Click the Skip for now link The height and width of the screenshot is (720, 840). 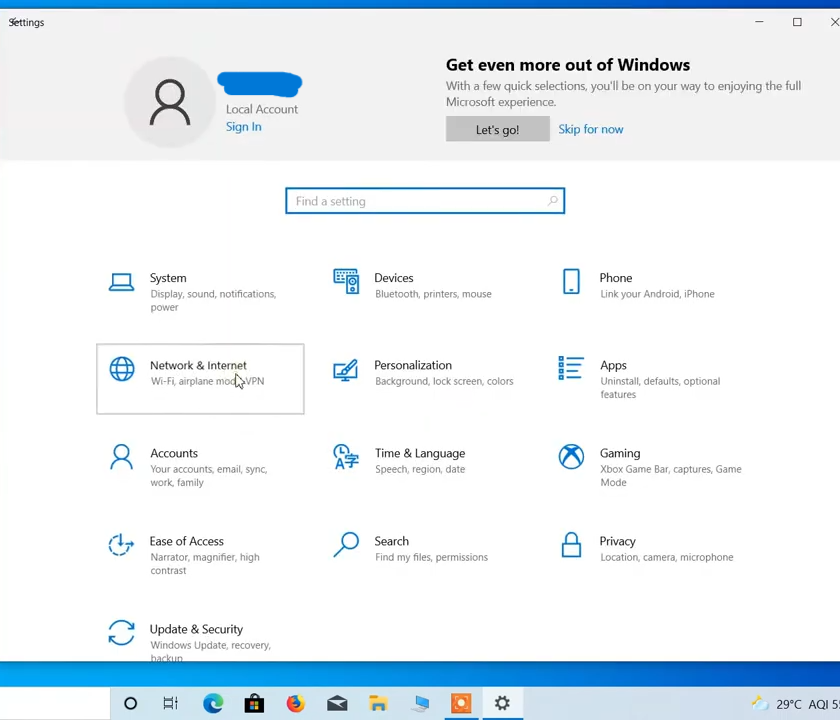coord(591,129)
